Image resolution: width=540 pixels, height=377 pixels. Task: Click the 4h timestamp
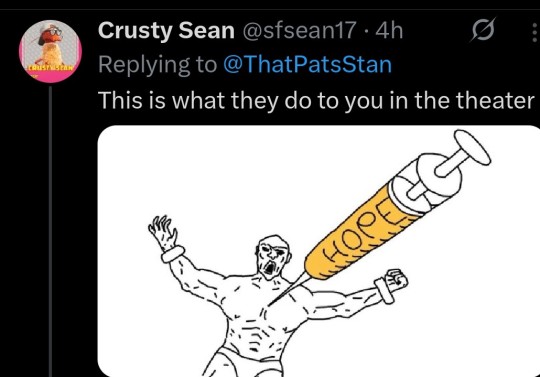[389, 30]
